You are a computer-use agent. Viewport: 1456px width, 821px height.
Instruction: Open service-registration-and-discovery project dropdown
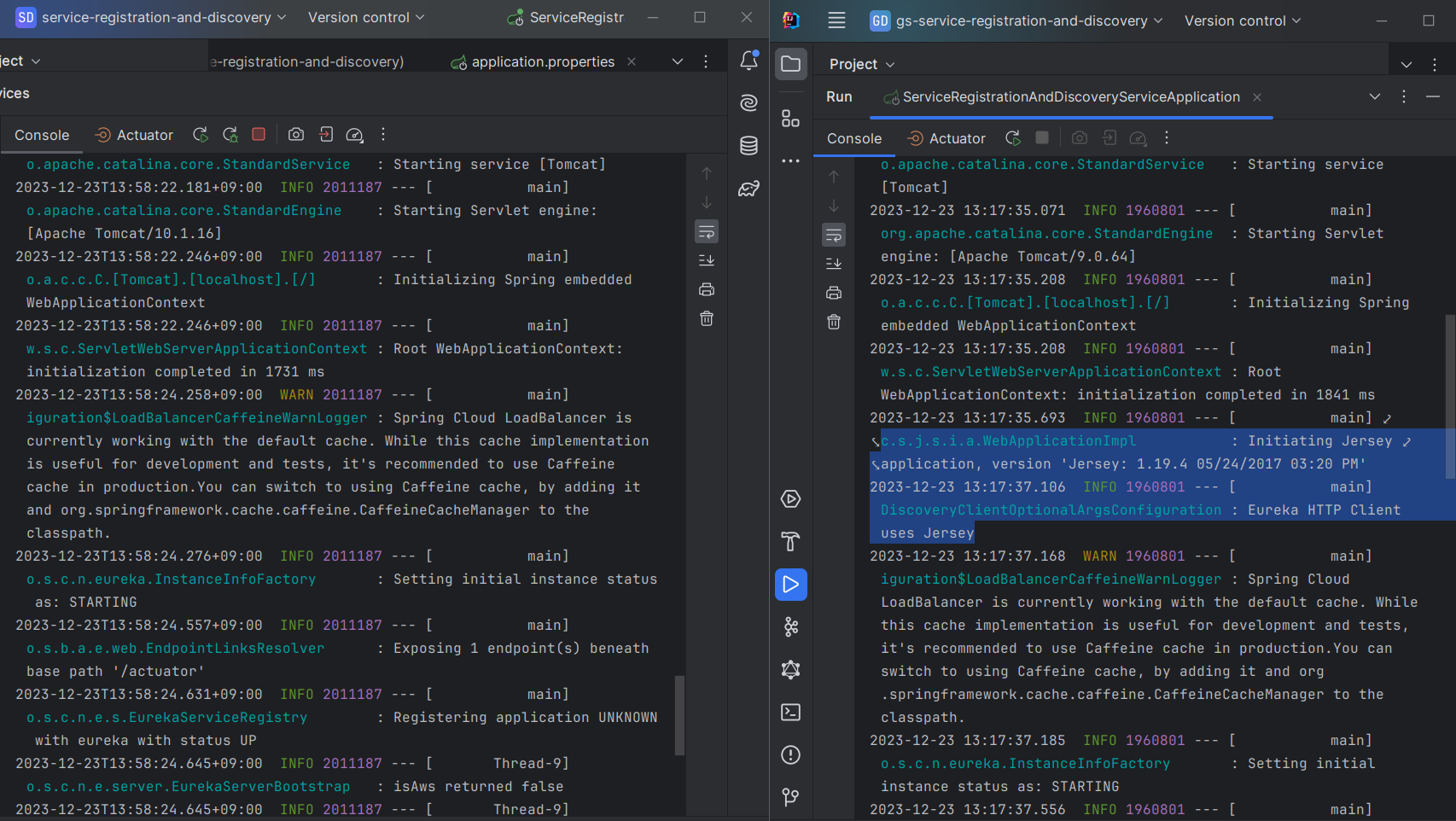[151, 17]
